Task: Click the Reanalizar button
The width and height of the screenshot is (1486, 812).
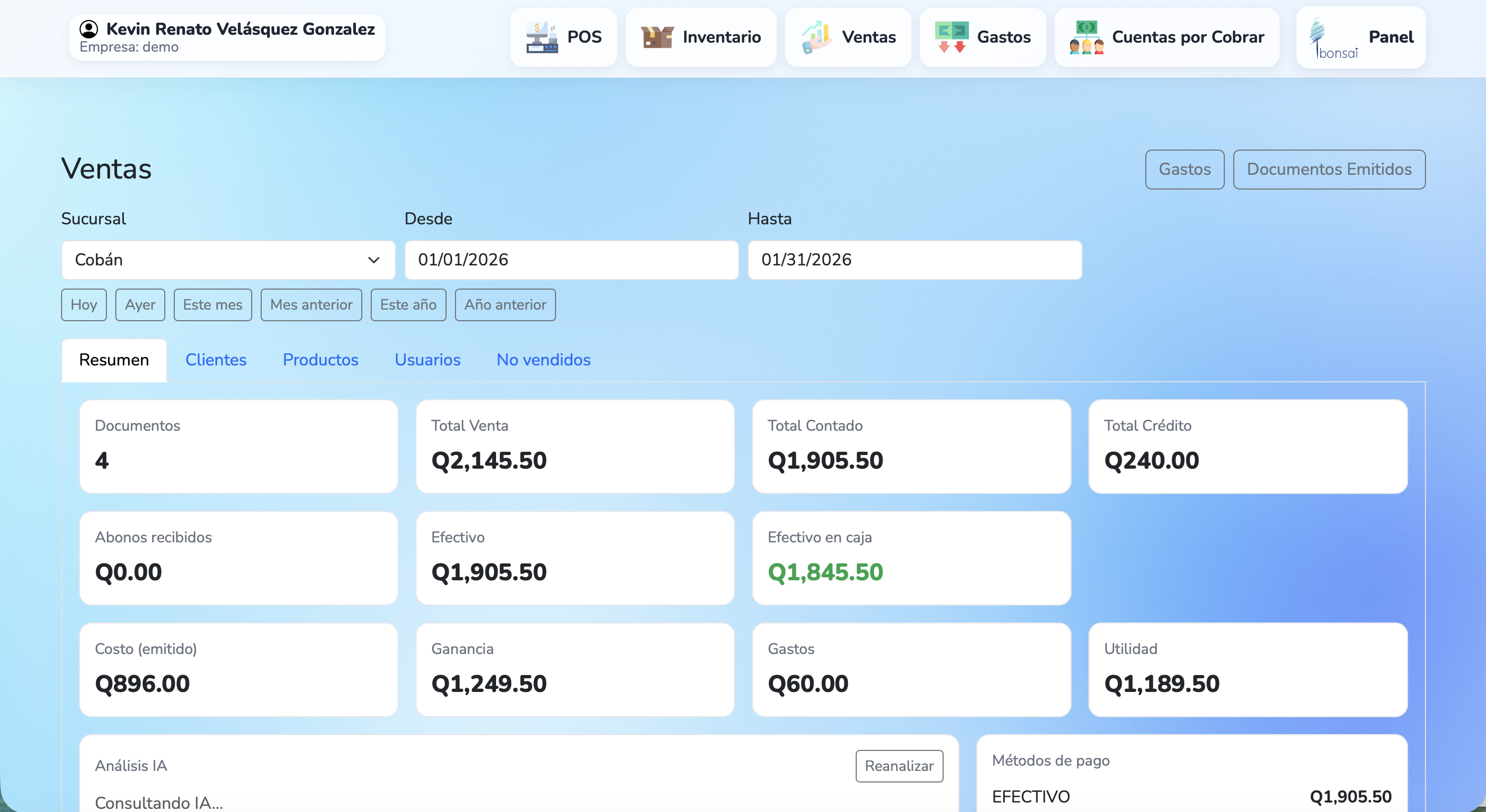Action: [x=899, y=766]
